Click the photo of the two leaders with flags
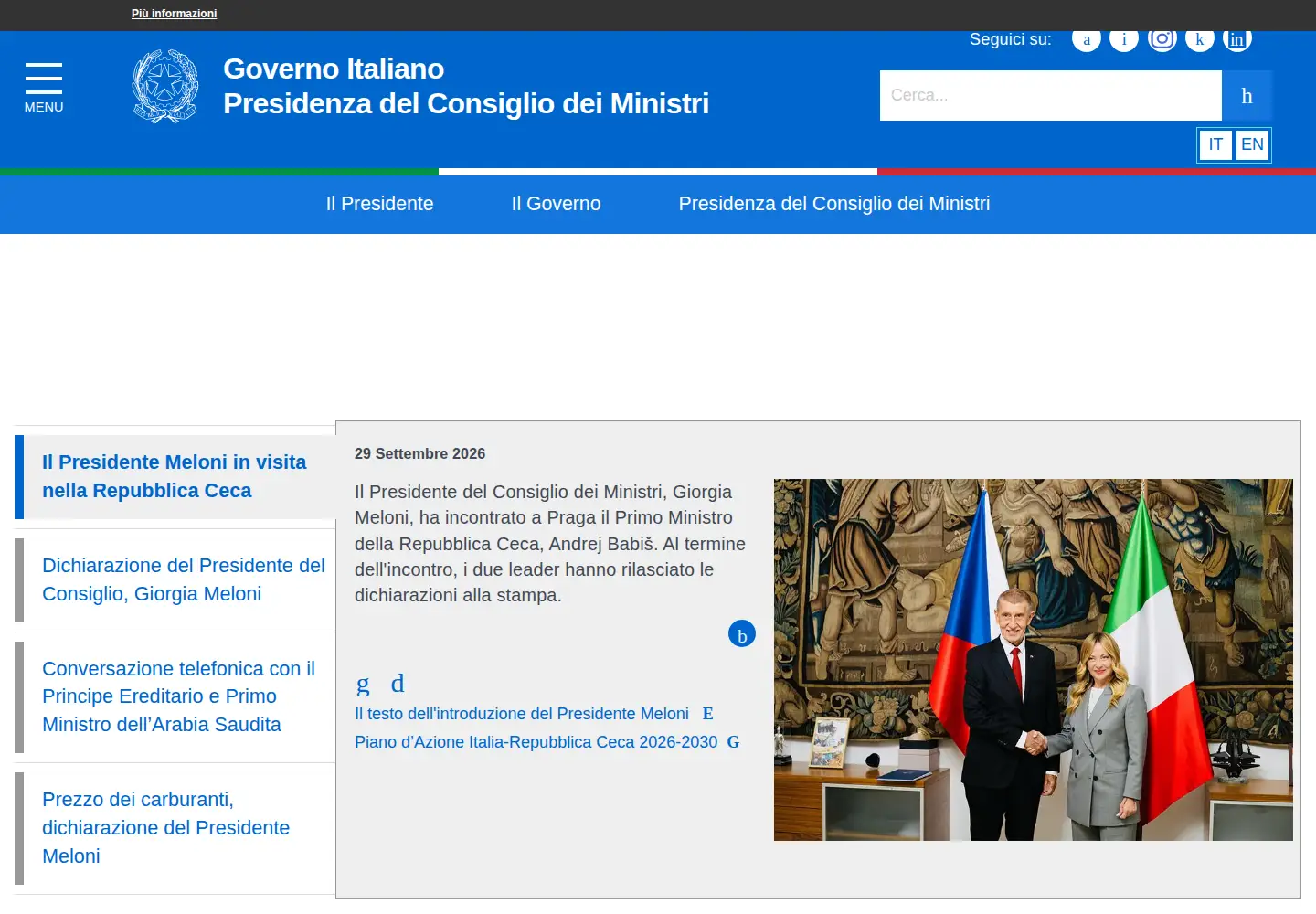 tap(1034, 660)
